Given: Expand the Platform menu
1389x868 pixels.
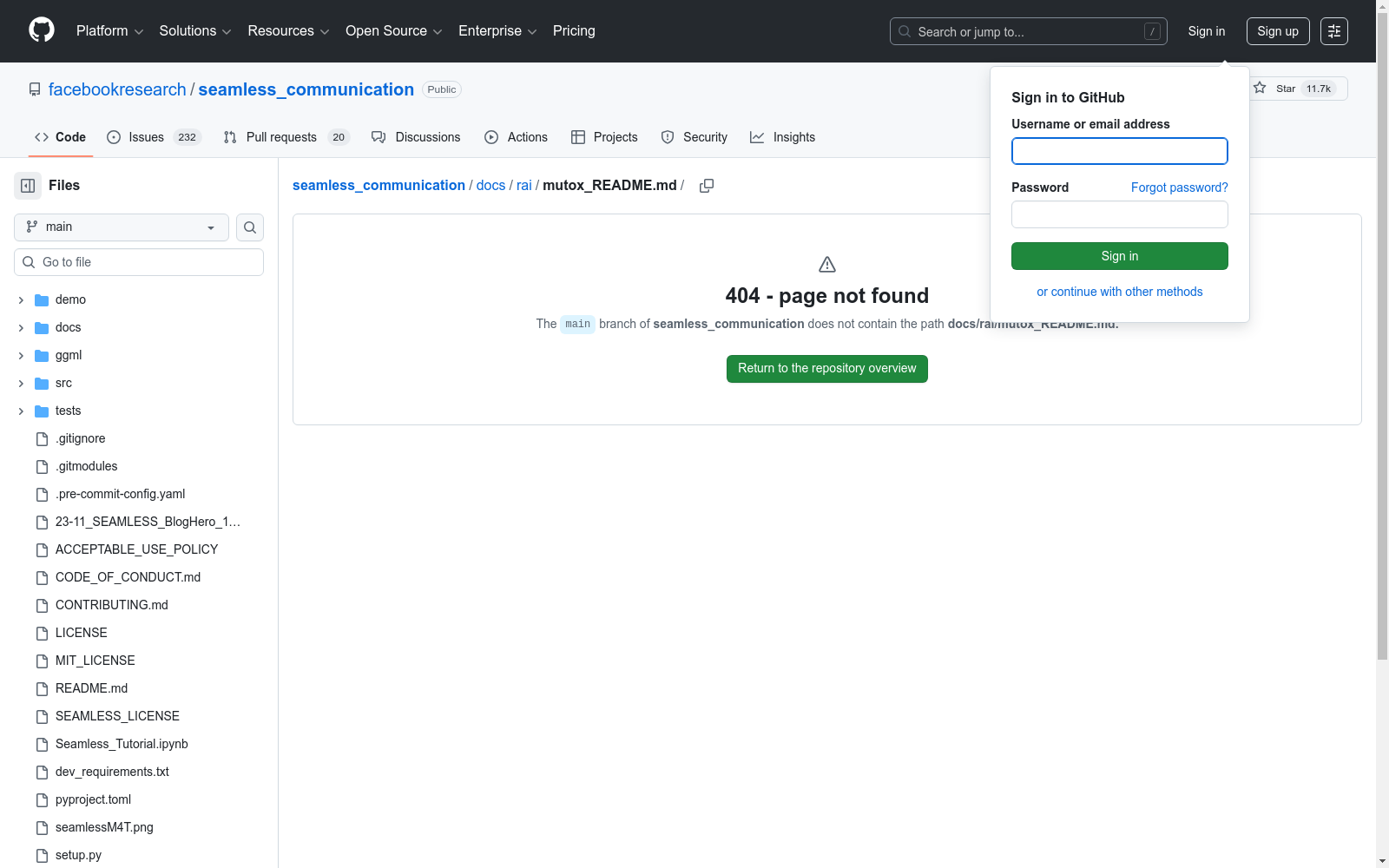Looking at the screenshot, I should click(109, 31).
